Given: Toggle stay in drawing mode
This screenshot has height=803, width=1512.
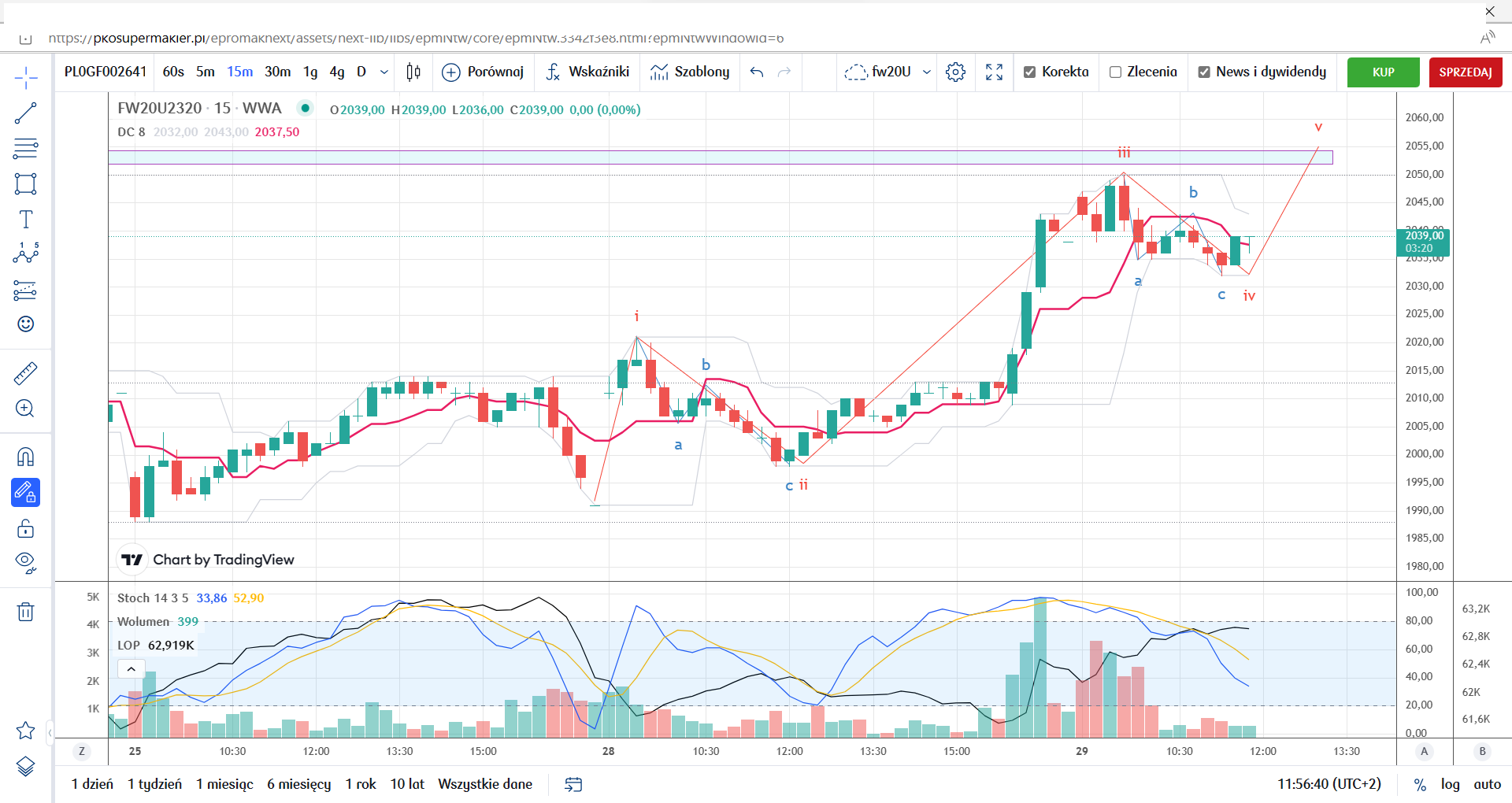Looking at the screenshot, I should click(x=25, y=493).
